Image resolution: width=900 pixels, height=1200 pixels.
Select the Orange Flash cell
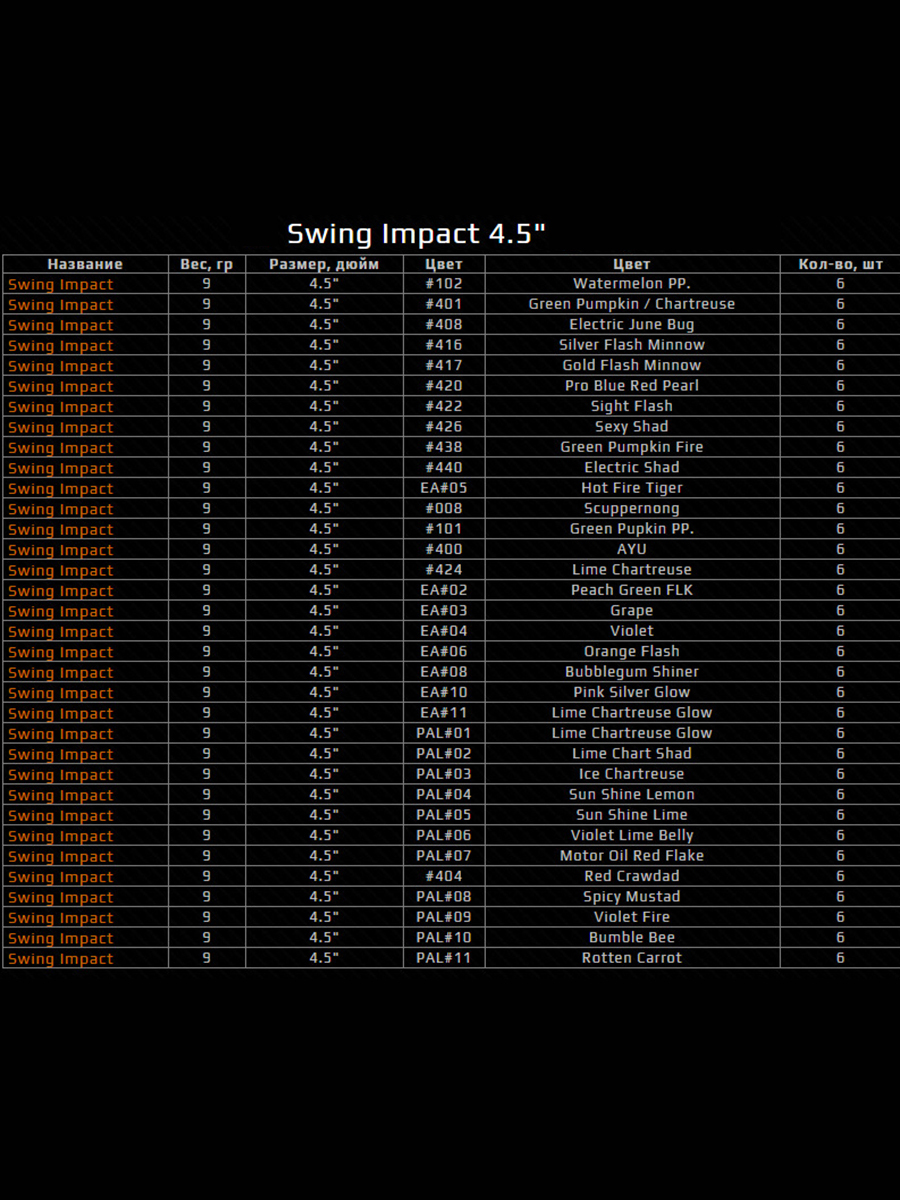click(x=632, y=651)
